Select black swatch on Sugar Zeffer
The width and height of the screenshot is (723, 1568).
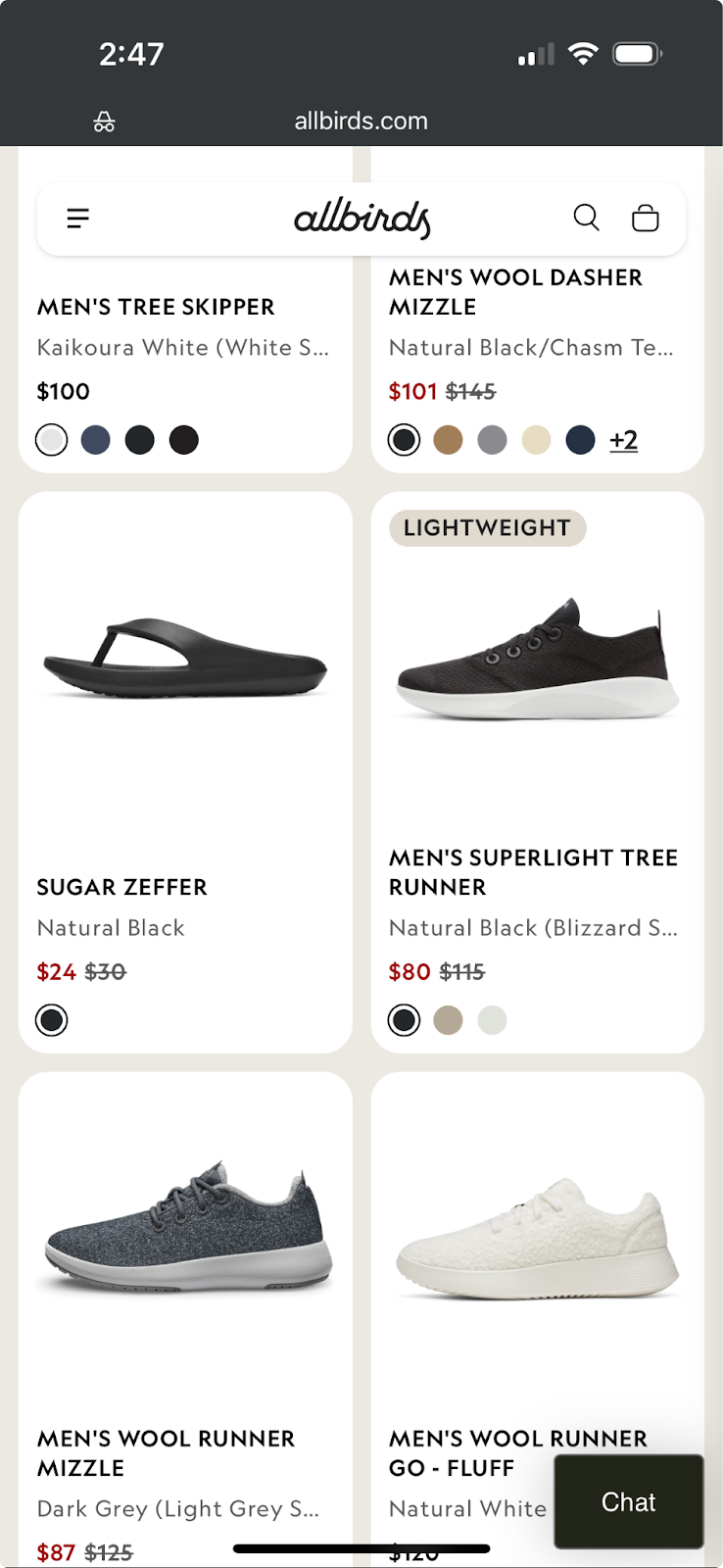[x=52, y=1020]
